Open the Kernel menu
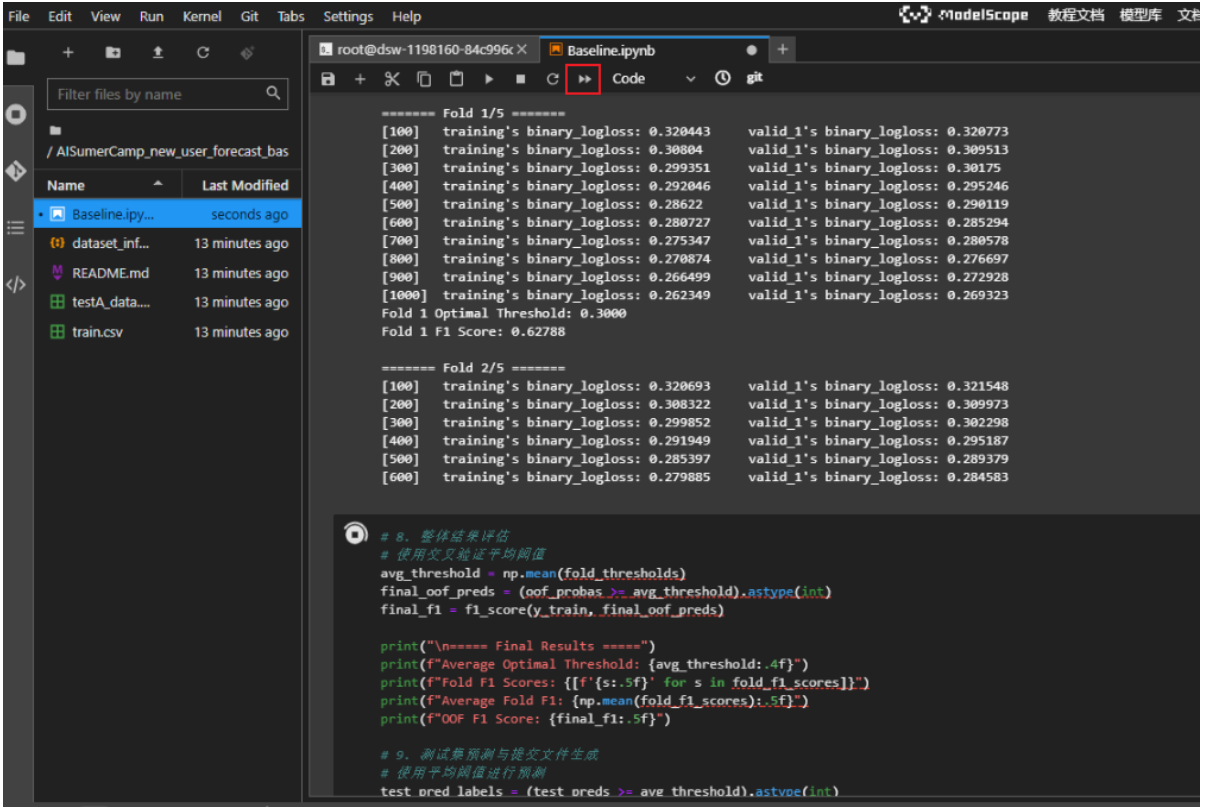The height and width of the screenshot is (807, 1206). pos(202,16)
